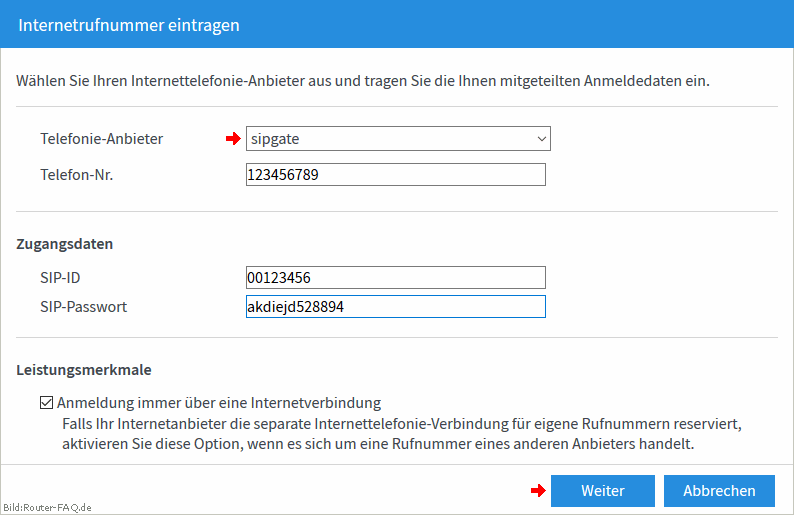Click the Internetrufnummer eintragen title

(129, 25)
